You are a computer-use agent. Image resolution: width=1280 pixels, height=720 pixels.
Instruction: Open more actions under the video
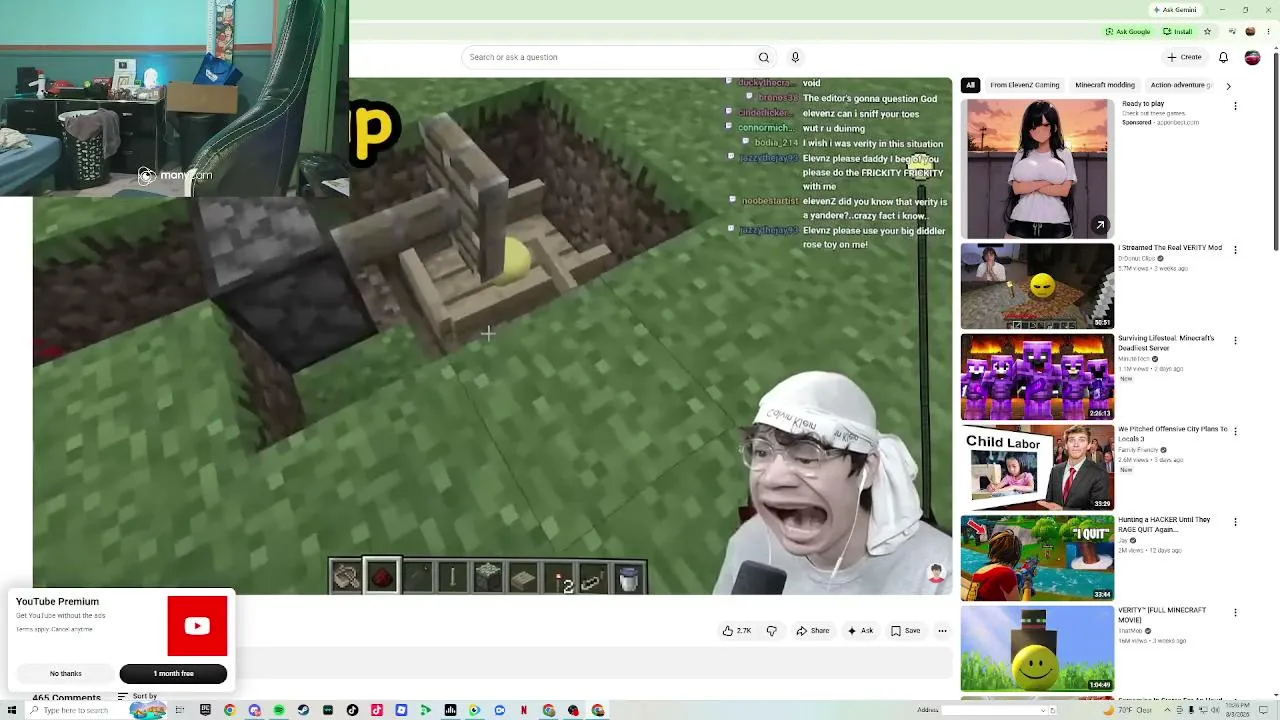[942, 631]
